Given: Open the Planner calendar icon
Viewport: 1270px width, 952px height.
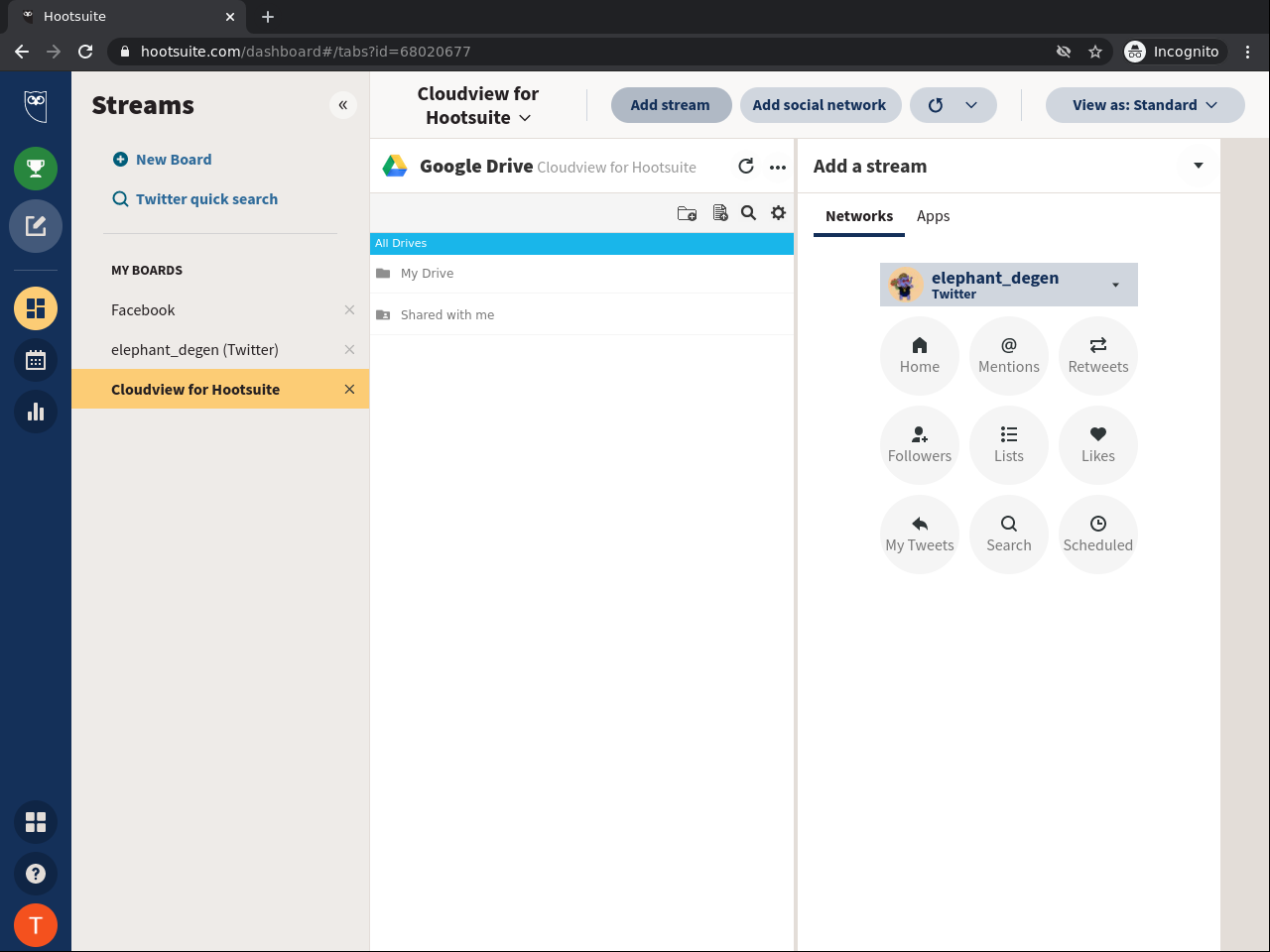Looking at the screenshot, I should tap(36, 360).
